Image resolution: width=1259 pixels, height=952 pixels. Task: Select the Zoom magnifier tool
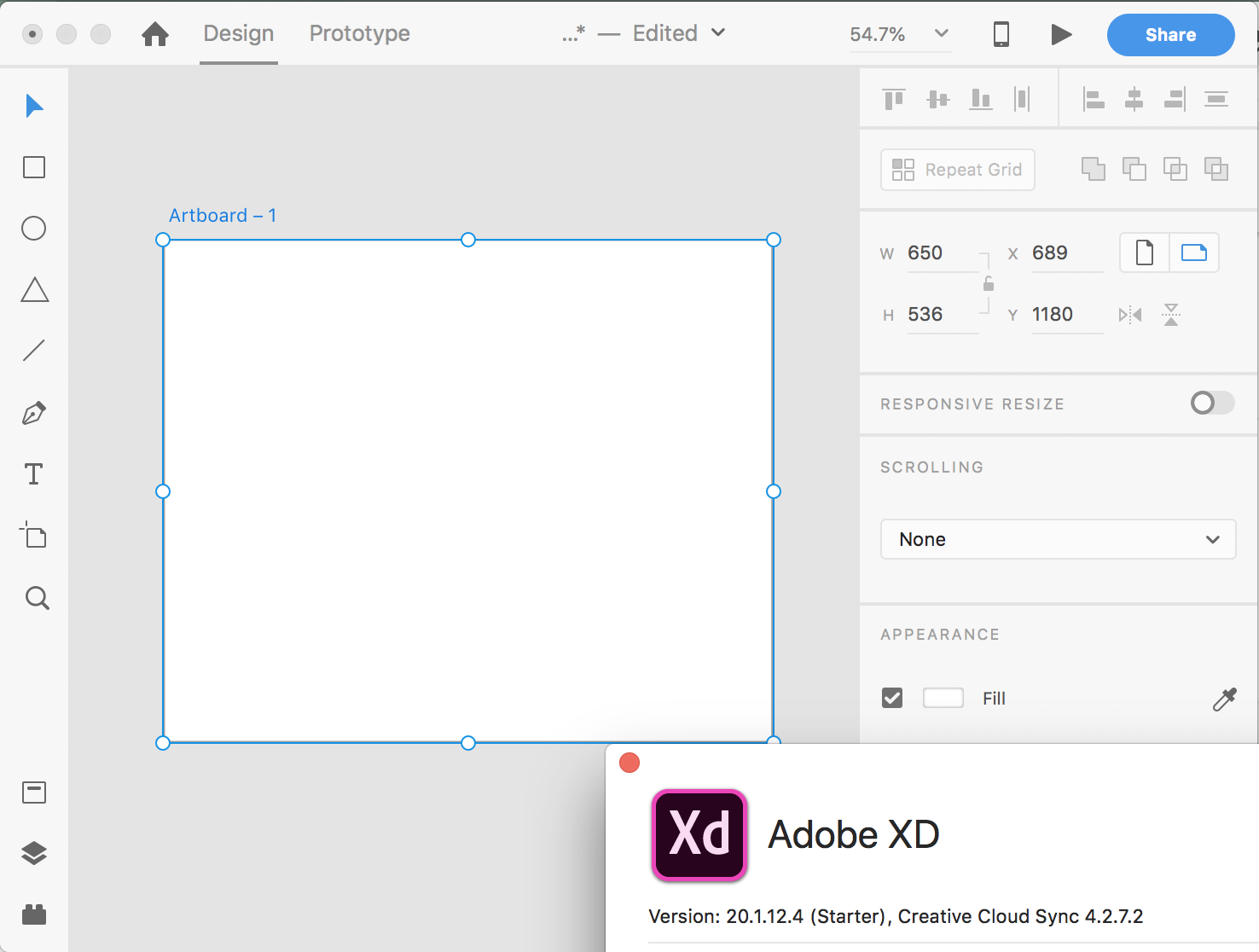37,597
